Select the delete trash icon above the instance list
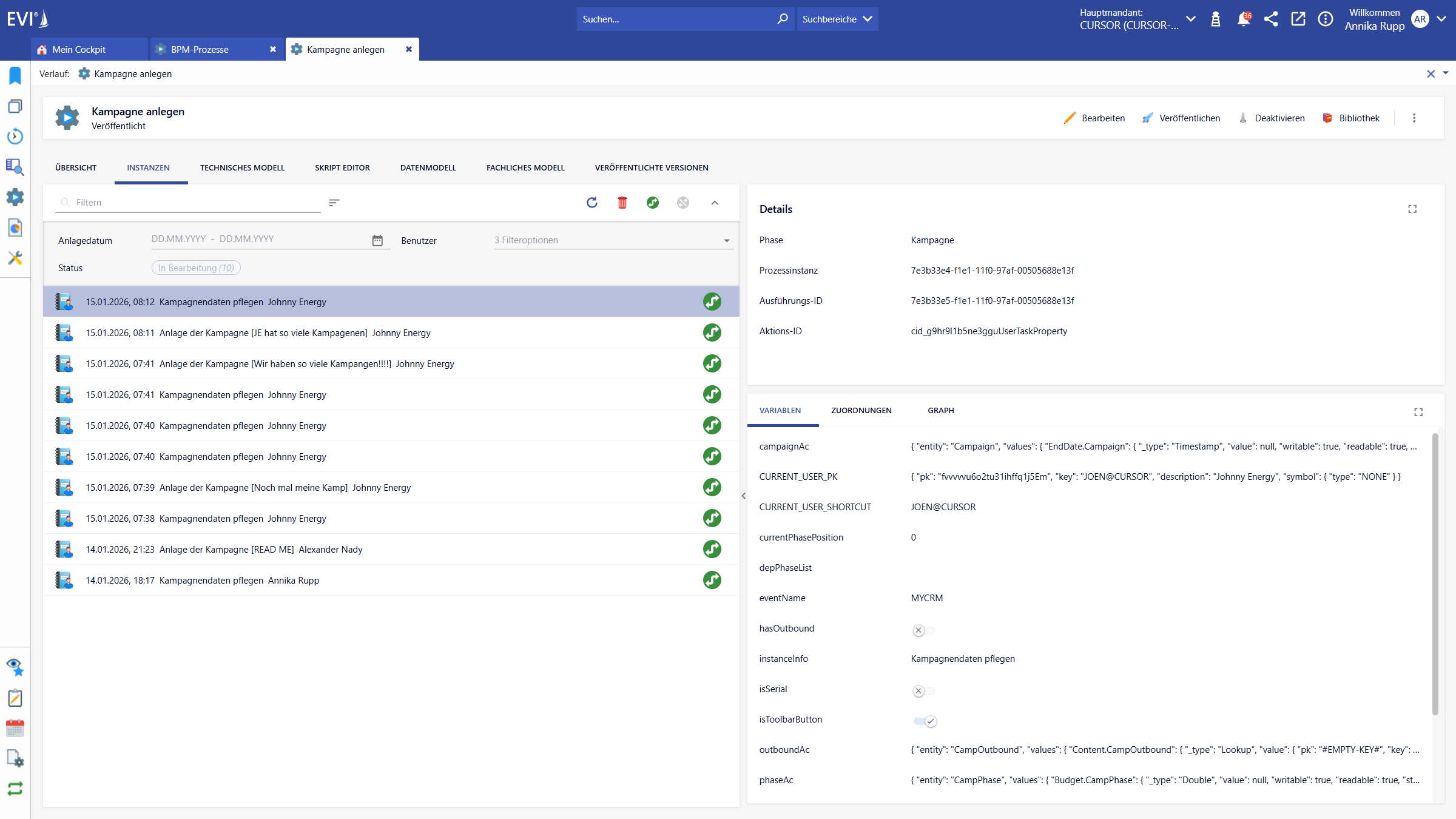 (622, 203)
